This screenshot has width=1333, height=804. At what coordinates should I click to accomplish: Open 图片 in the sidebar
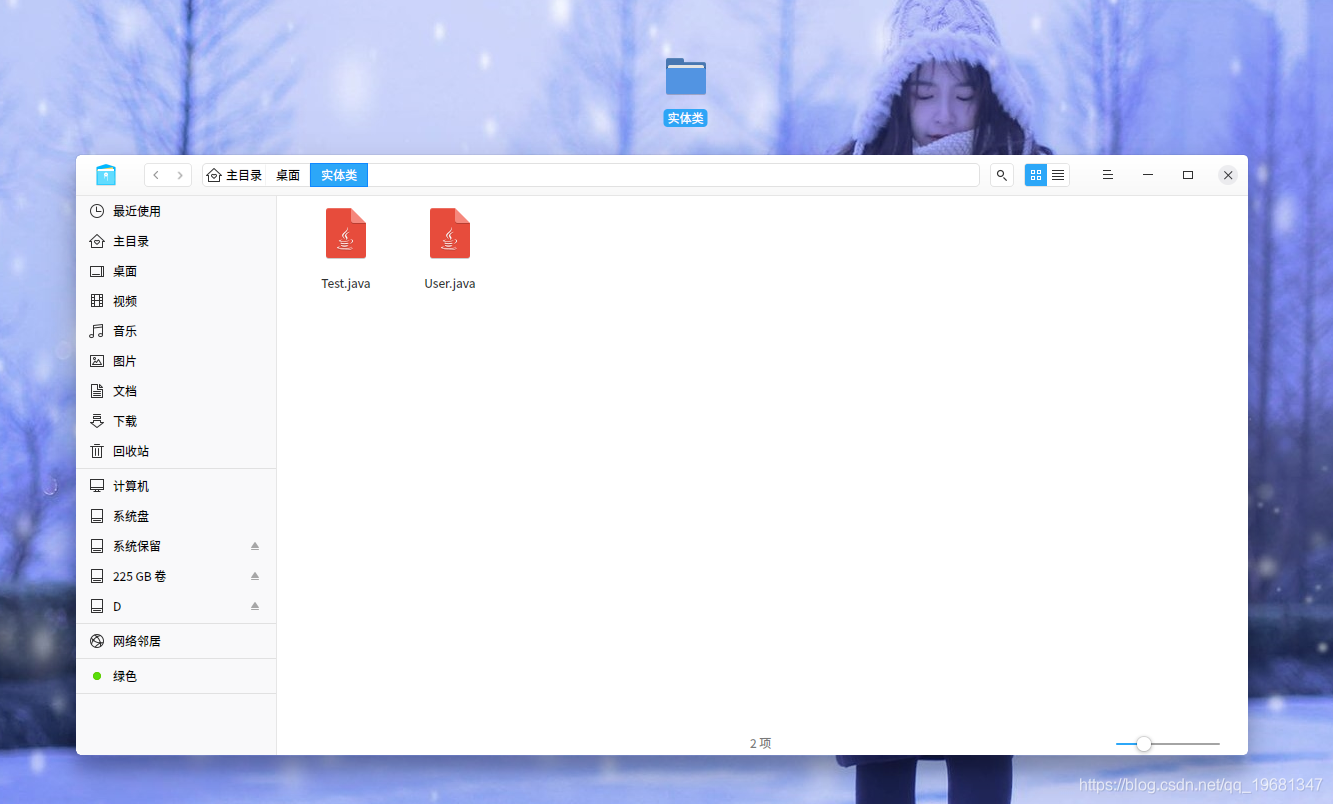click(176, 361)
